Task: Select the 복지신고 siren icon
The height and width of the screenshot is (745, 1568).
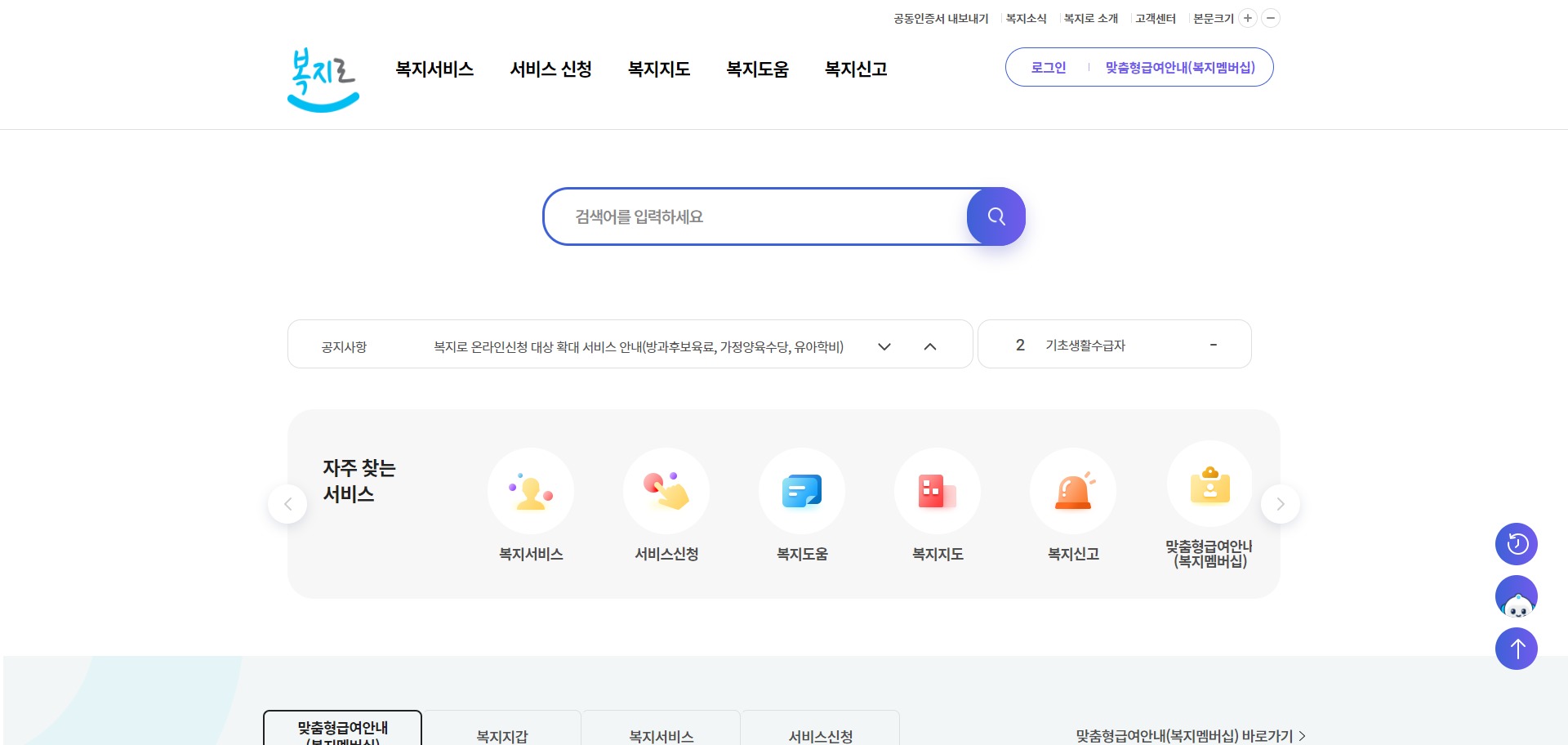Action: (1072, 490)
